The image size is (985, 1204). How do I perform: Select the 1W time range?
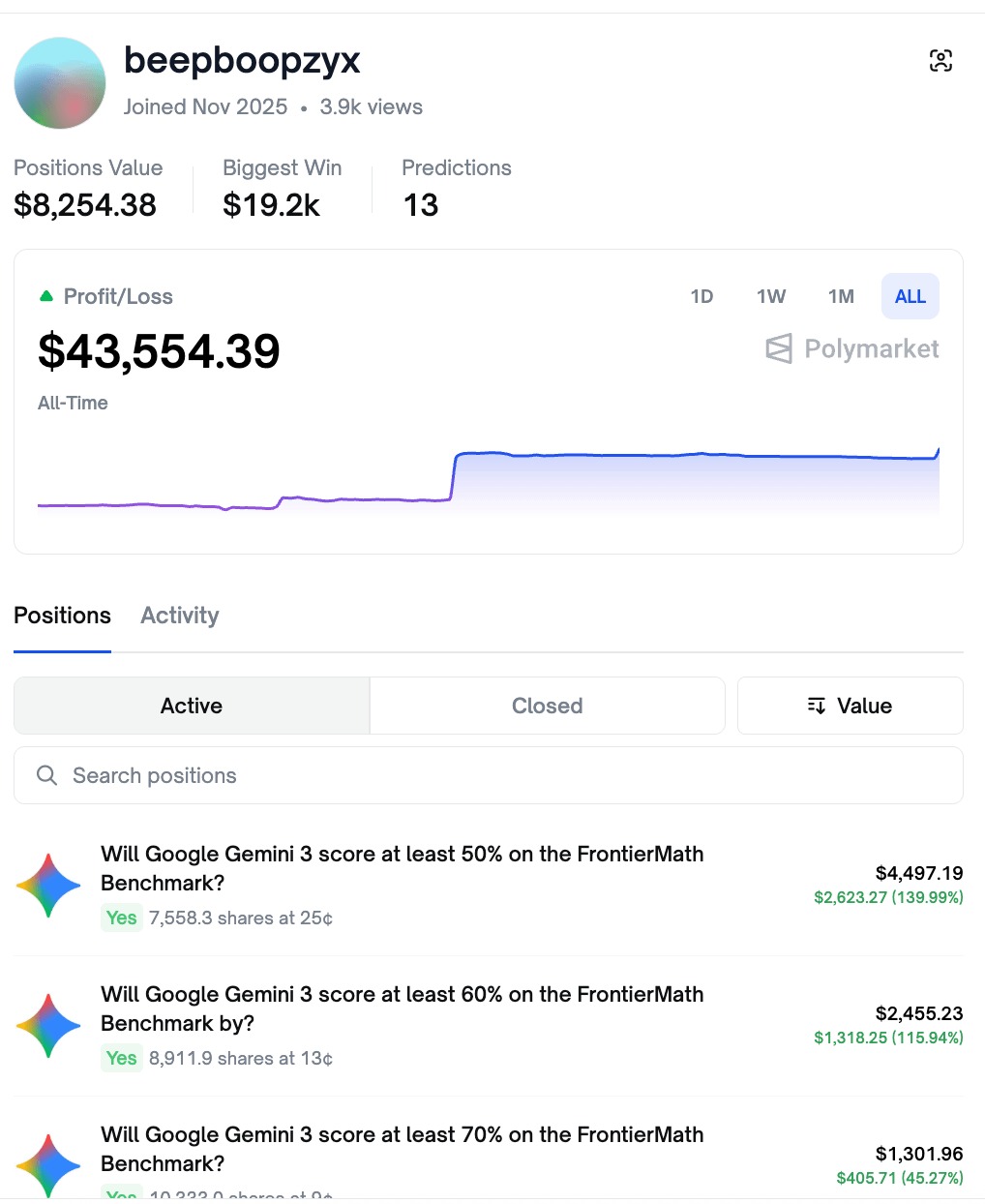tap(771, 296)
